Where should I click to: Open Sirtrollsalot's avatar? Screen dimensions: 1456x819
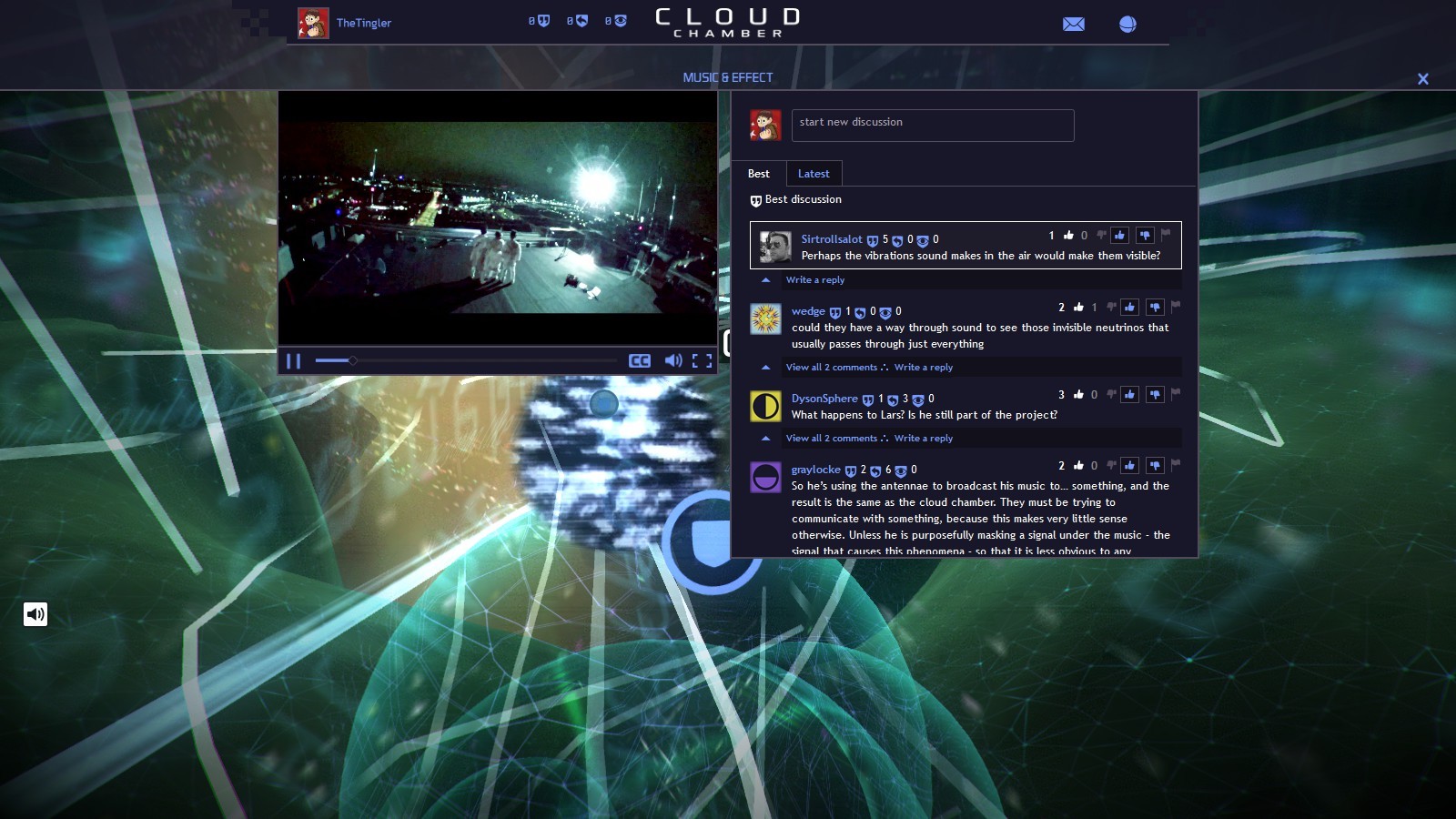(x=775, y=247)
